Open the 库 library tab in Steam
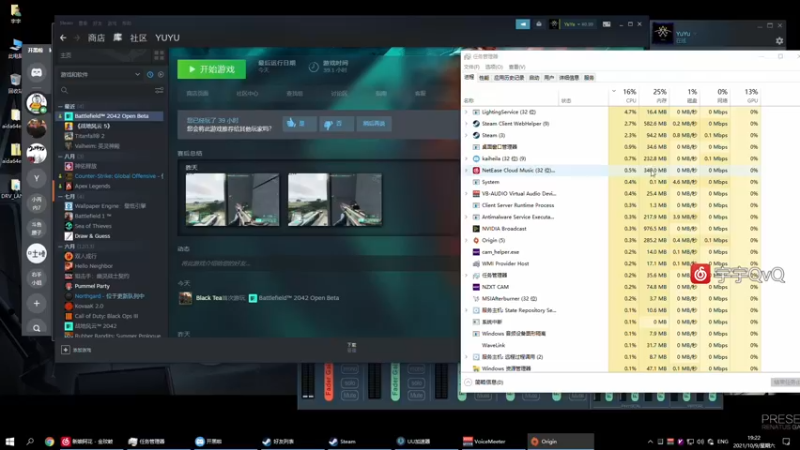 click(117, 38)
